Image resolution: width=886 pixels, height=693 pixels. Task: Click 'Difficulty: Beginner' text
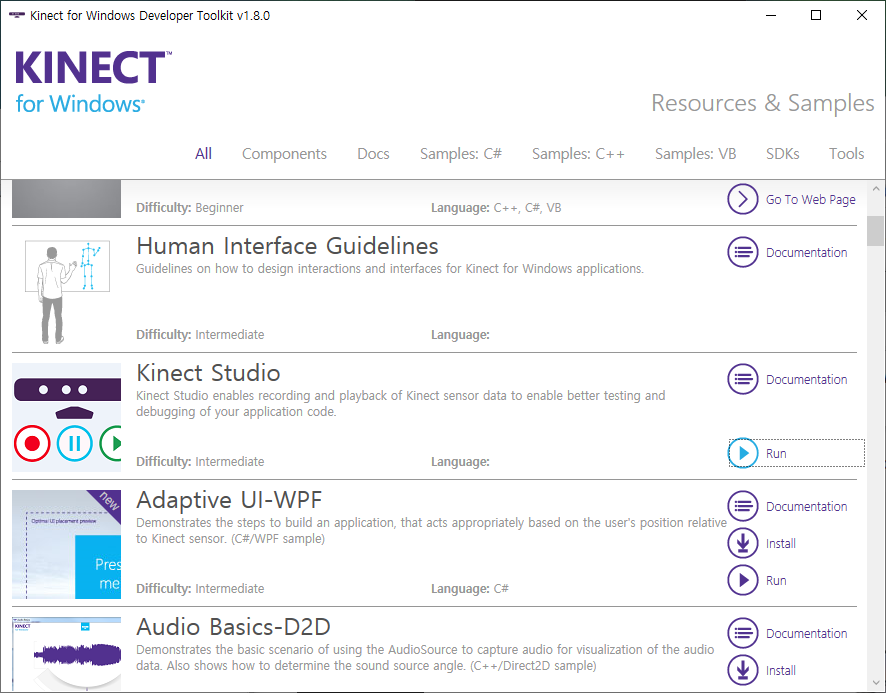click(x=190, y=208)
